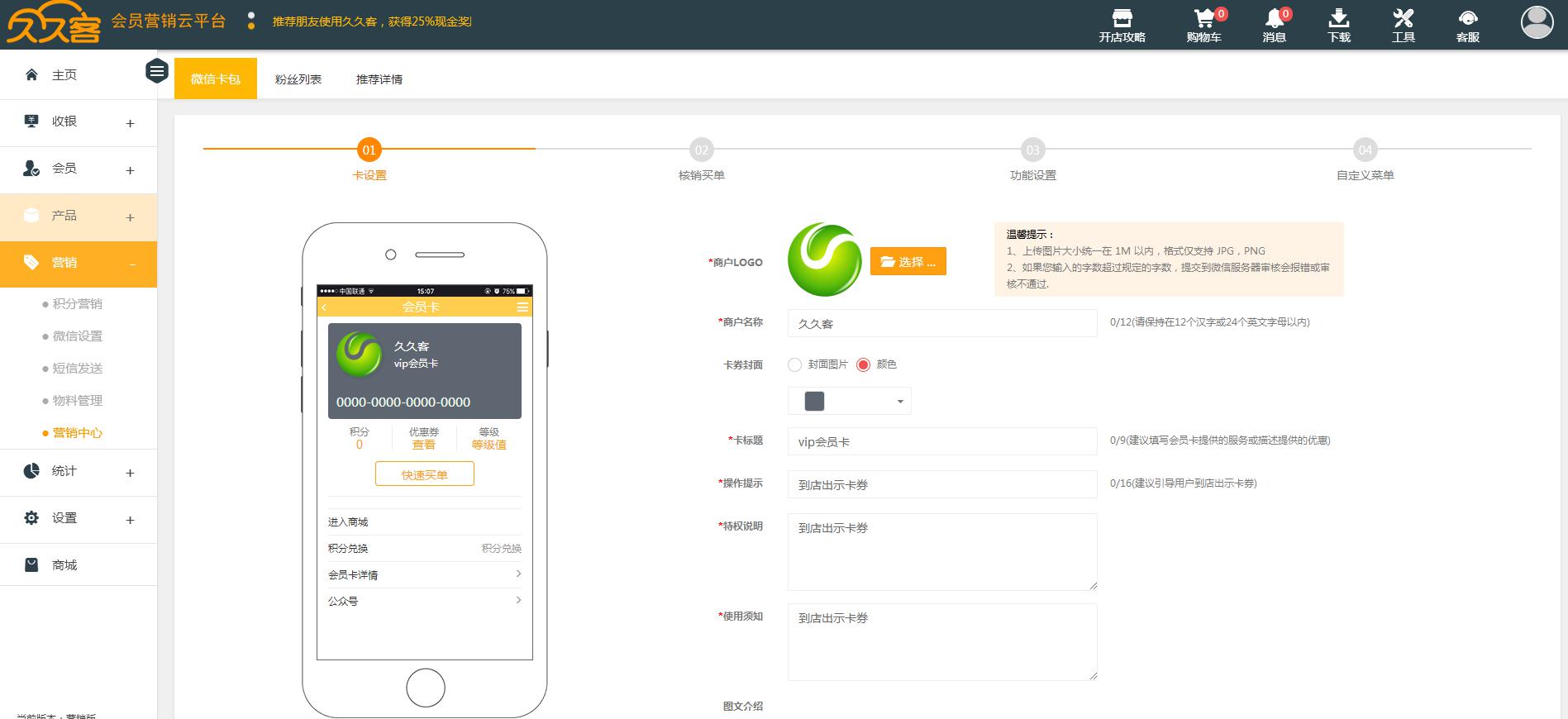Image resolution: width=1568 pixels, height=719 pixels.
Task: Click the 久久客 logo in header
Action: pos(54,22)
